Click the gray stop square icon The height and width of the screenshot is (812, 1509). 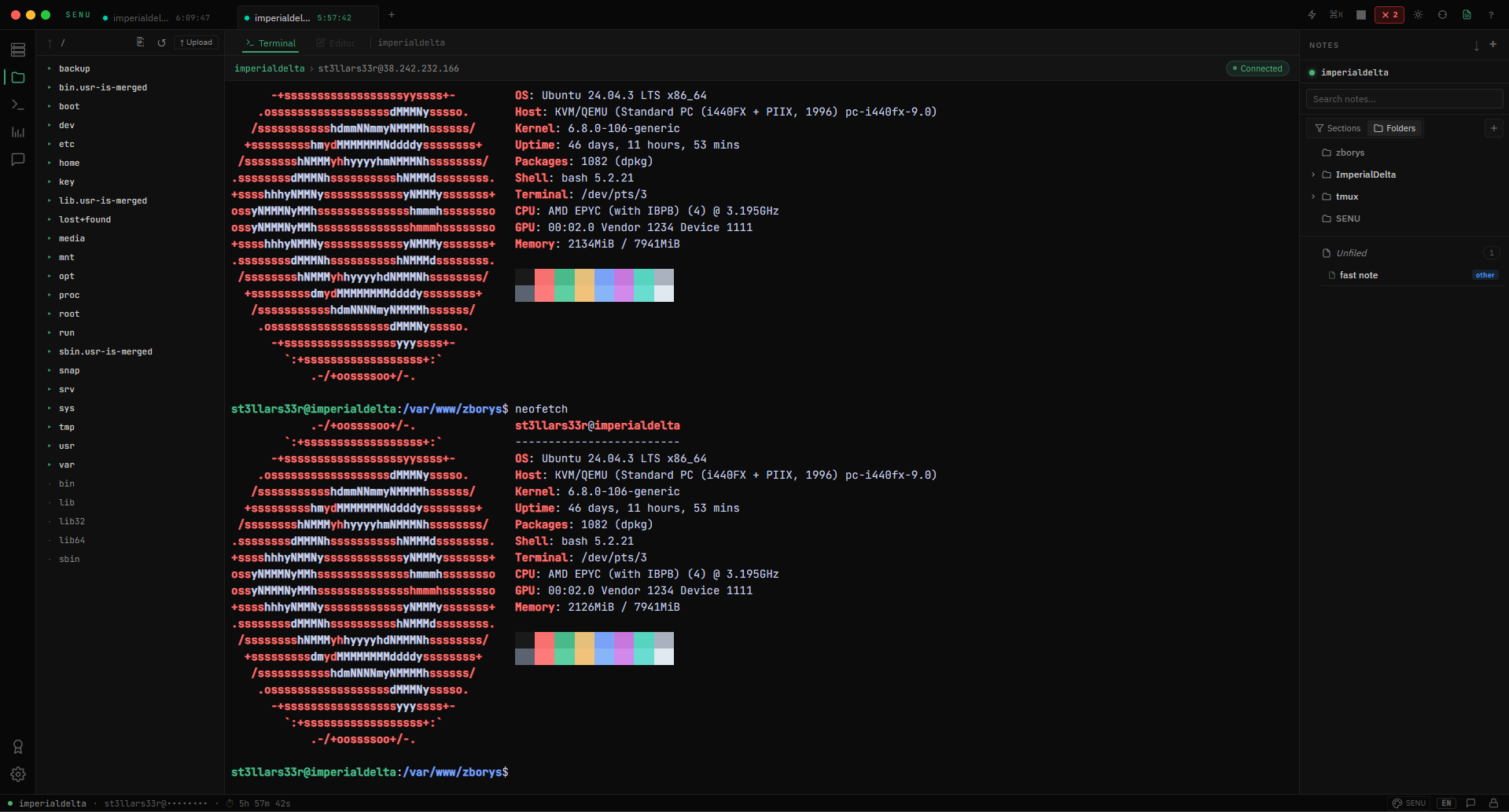point(1361,15)
